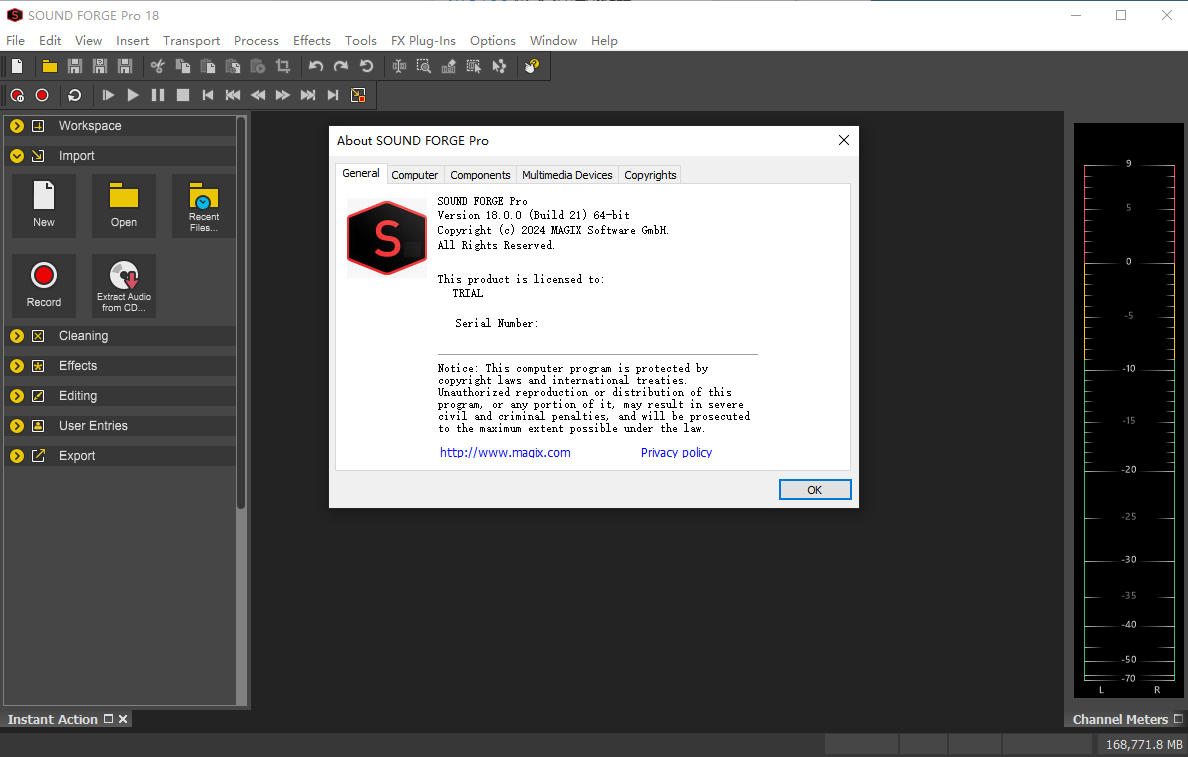Close the Instant Action panel
The height and width of the screenshot is (757, 1188).
click(123, 719)
